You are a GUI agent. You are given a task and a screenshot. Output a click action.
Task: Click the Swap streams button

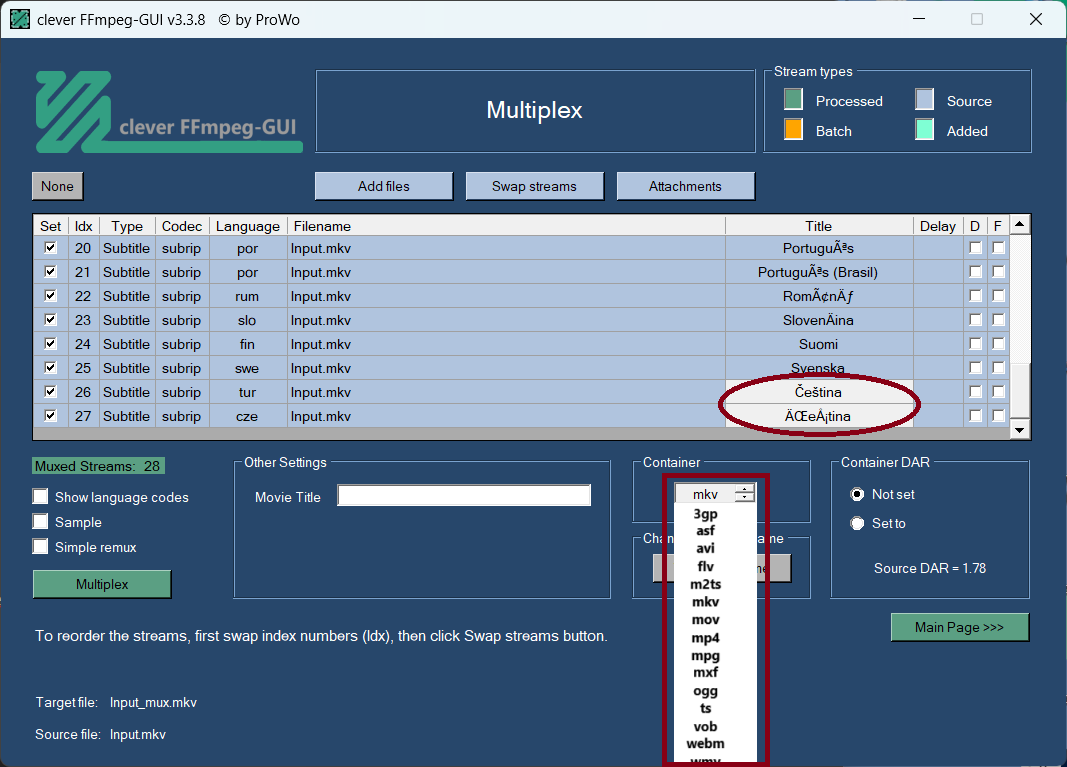pyautogui.click(x=534, y=186)
